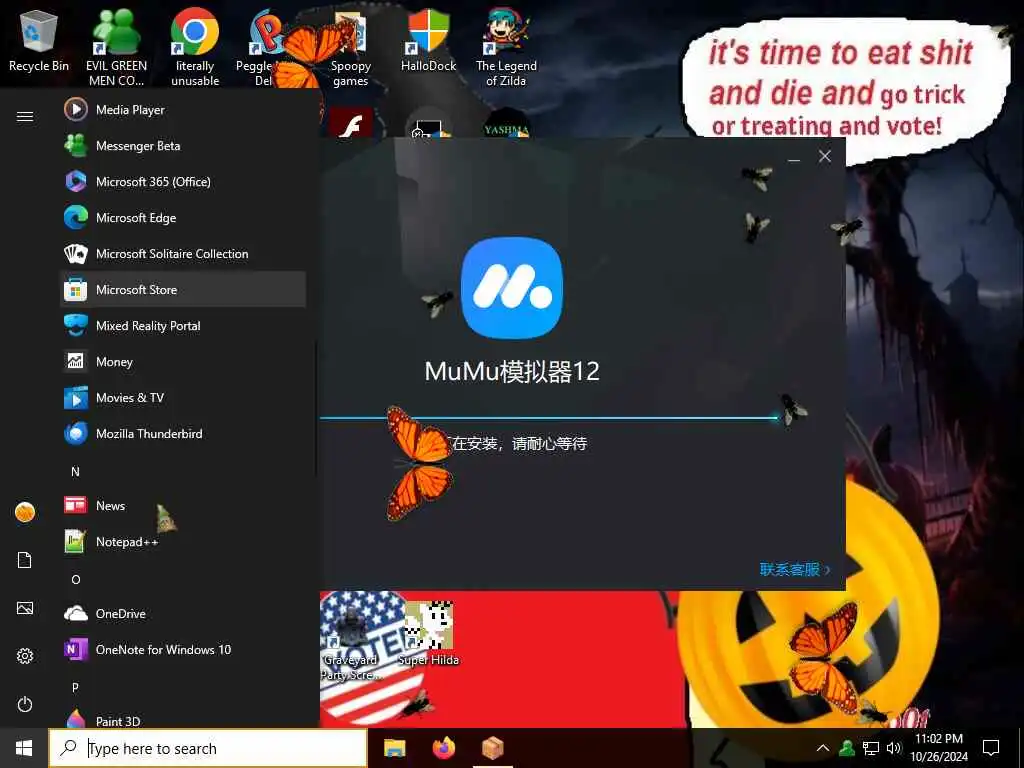The height and width of the screenshot is (768, 1024).
Task: Open Documents from Start sidebar
Action: coord(25,560)
